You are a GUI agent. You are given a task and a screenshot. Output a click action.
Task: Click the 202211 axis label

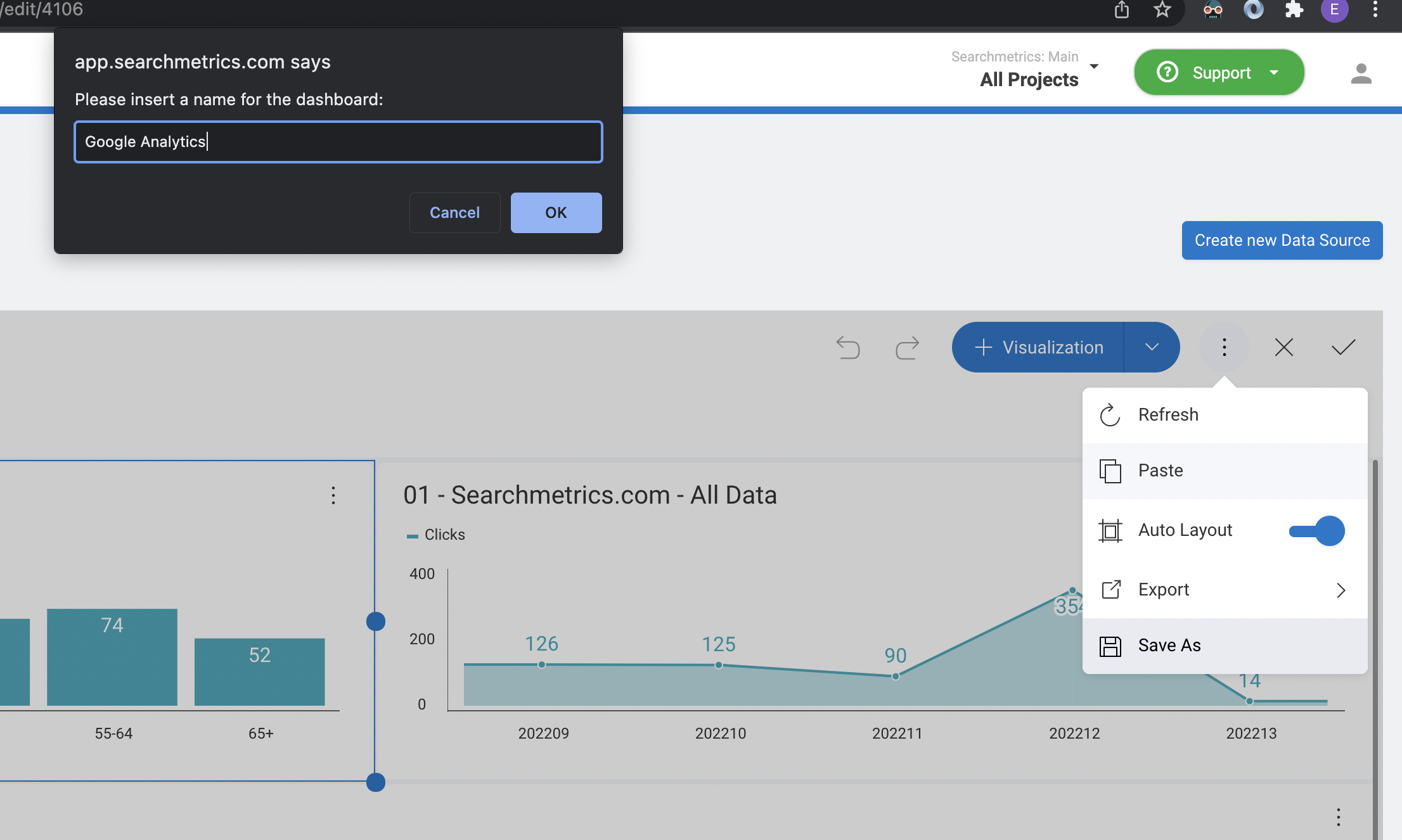pyautogui.click(x=897, y=734)
